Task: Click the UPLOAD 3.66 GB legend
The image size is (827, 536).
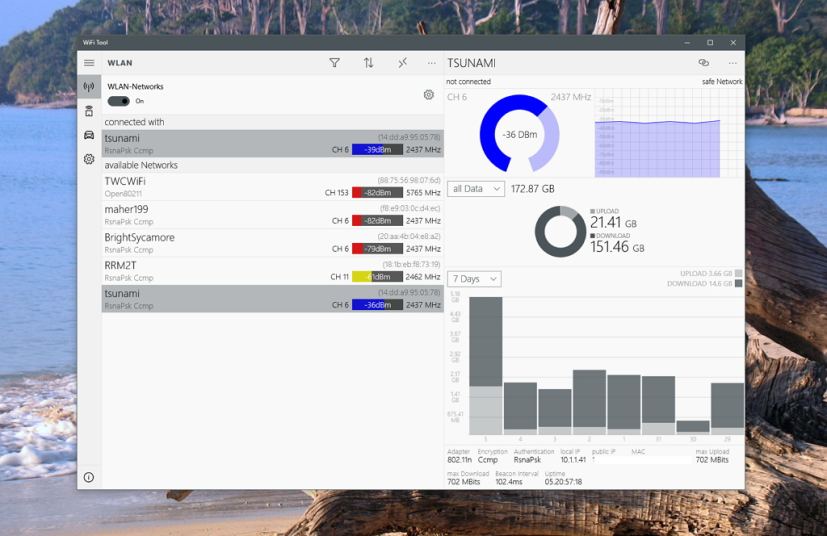Action: pos(711,273)
